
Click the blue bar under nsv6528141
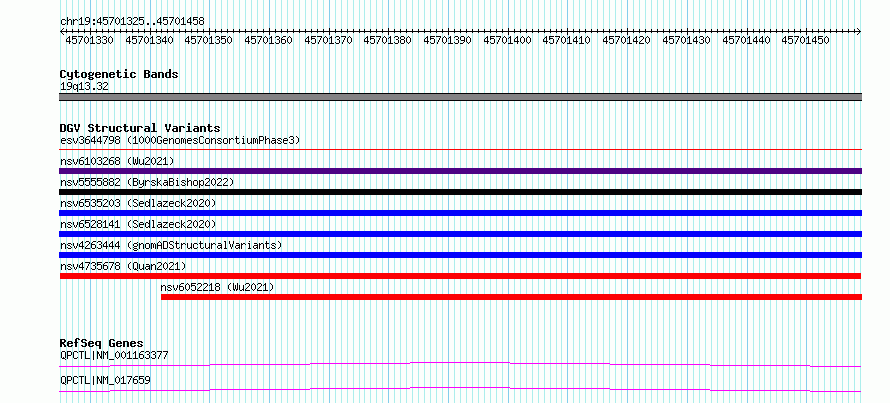tap(460, 234)
